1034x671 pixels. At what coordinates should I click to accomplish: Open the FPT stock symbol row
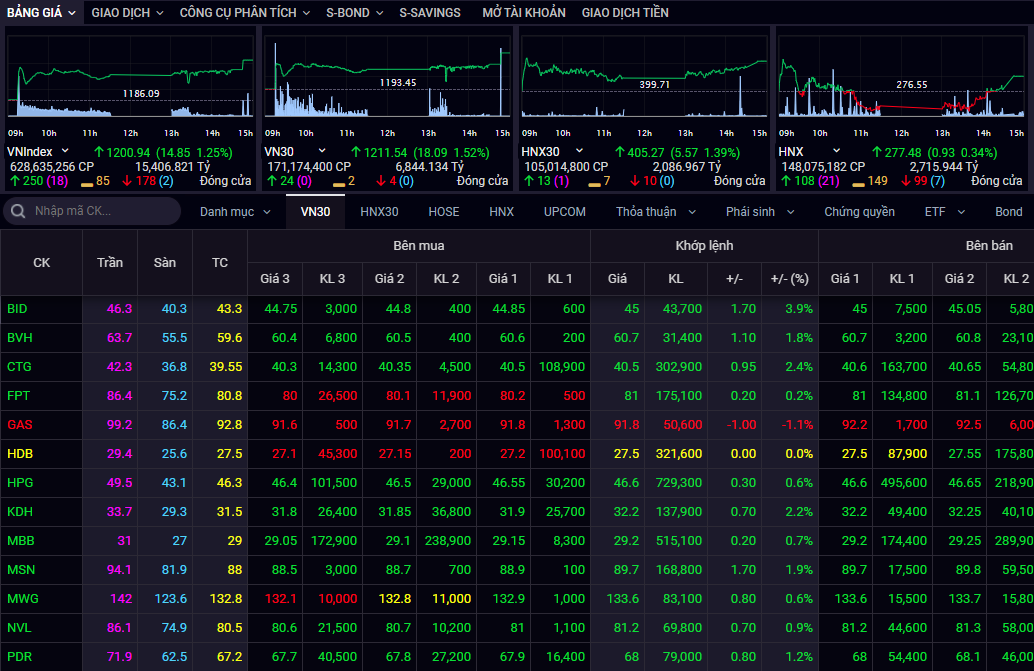[x=17, y=396]
